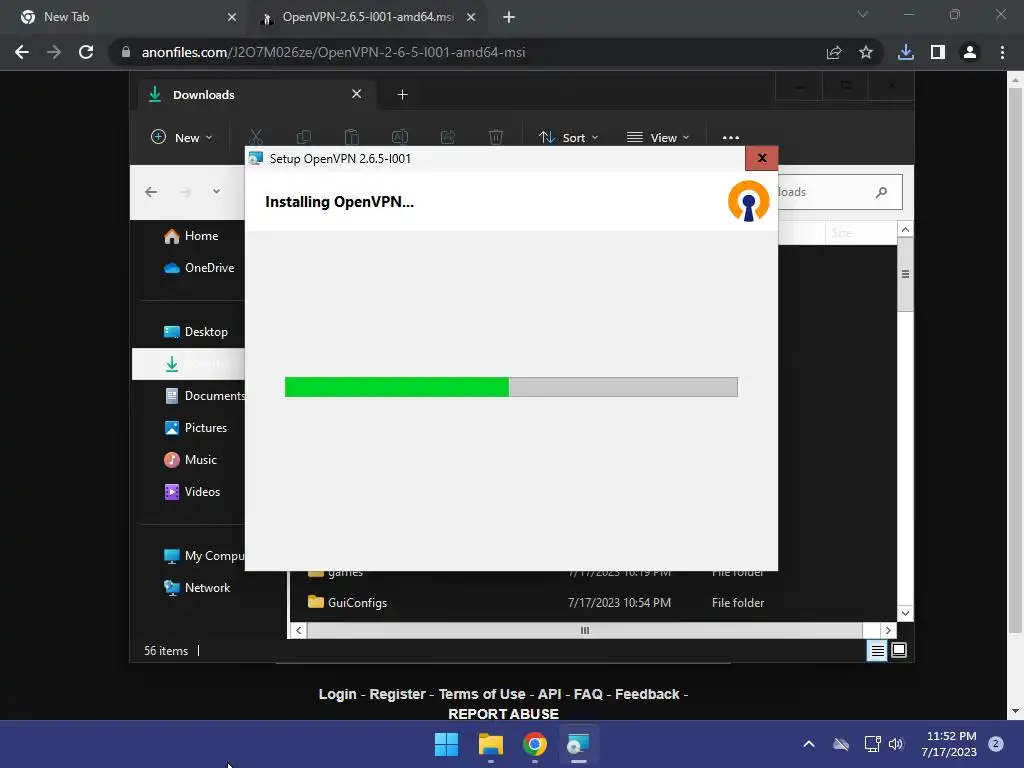The width and height of the screenshot is (1024, 768).
Task: Open the Feedback link in footer
Action: (647, 694)
